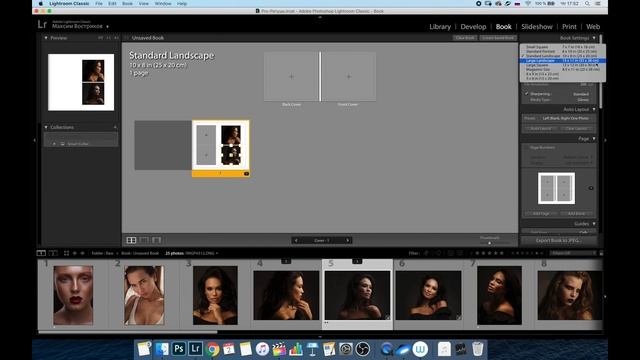Viewport: 640px width, 360px height.
Task: Open Apple menu
Action: click(x=40, y=4)
